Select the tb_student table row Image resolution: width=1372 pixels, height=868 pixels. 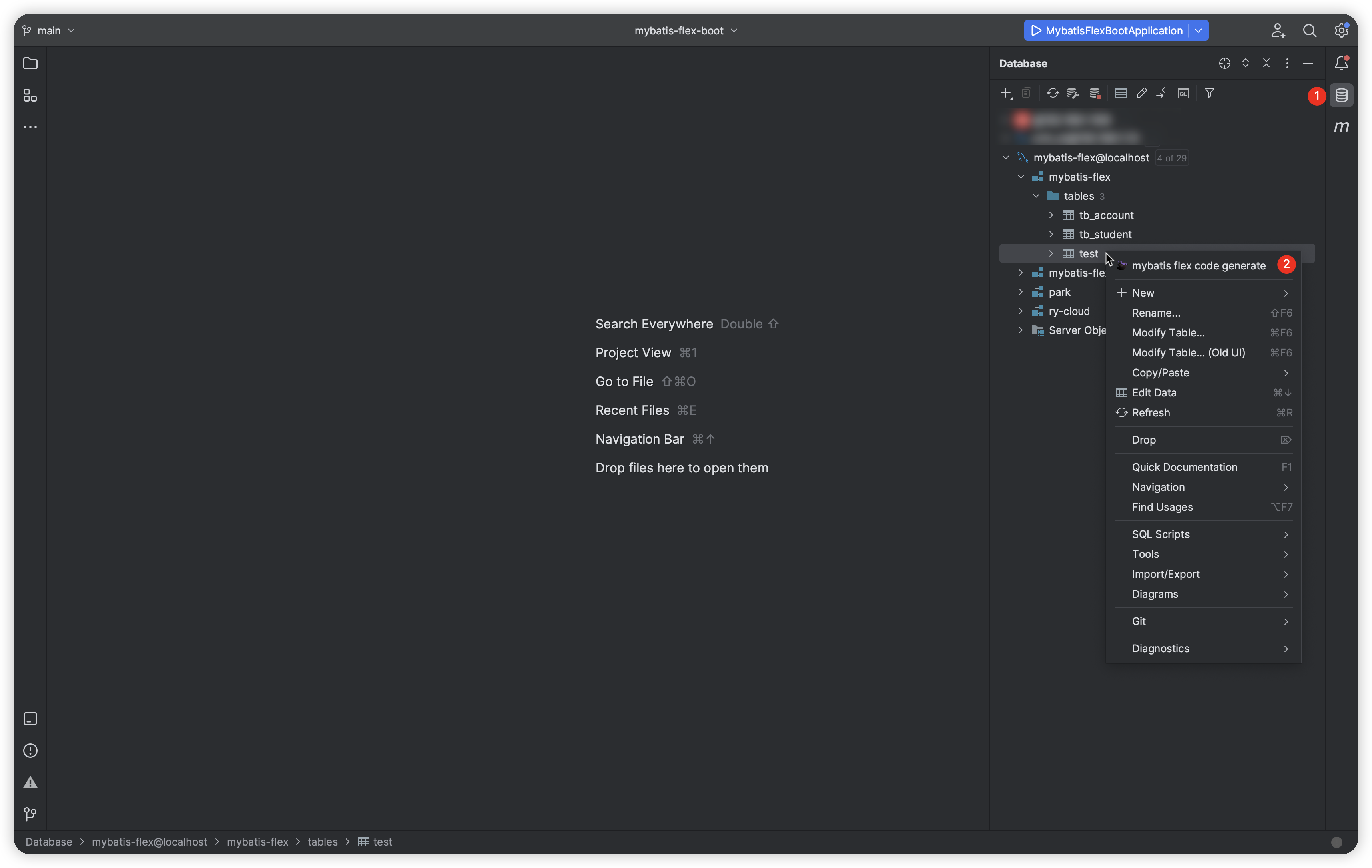(1157, 235)
